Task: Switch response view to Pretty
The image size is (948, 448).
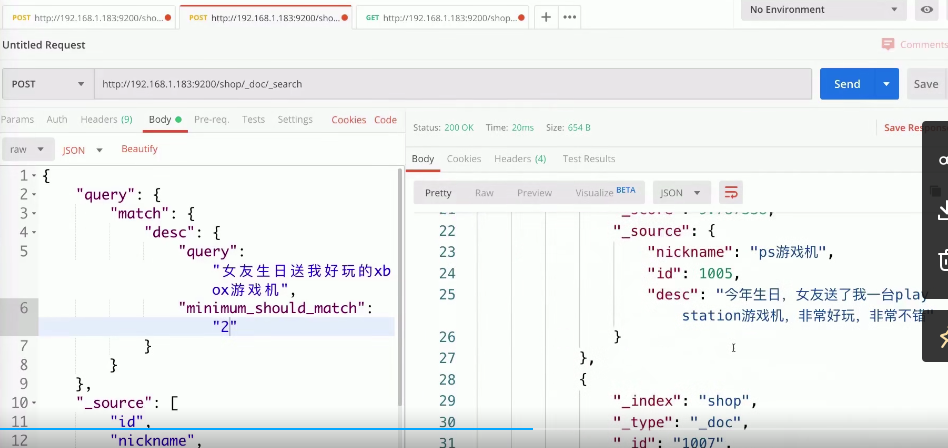Action: [438, 193]
